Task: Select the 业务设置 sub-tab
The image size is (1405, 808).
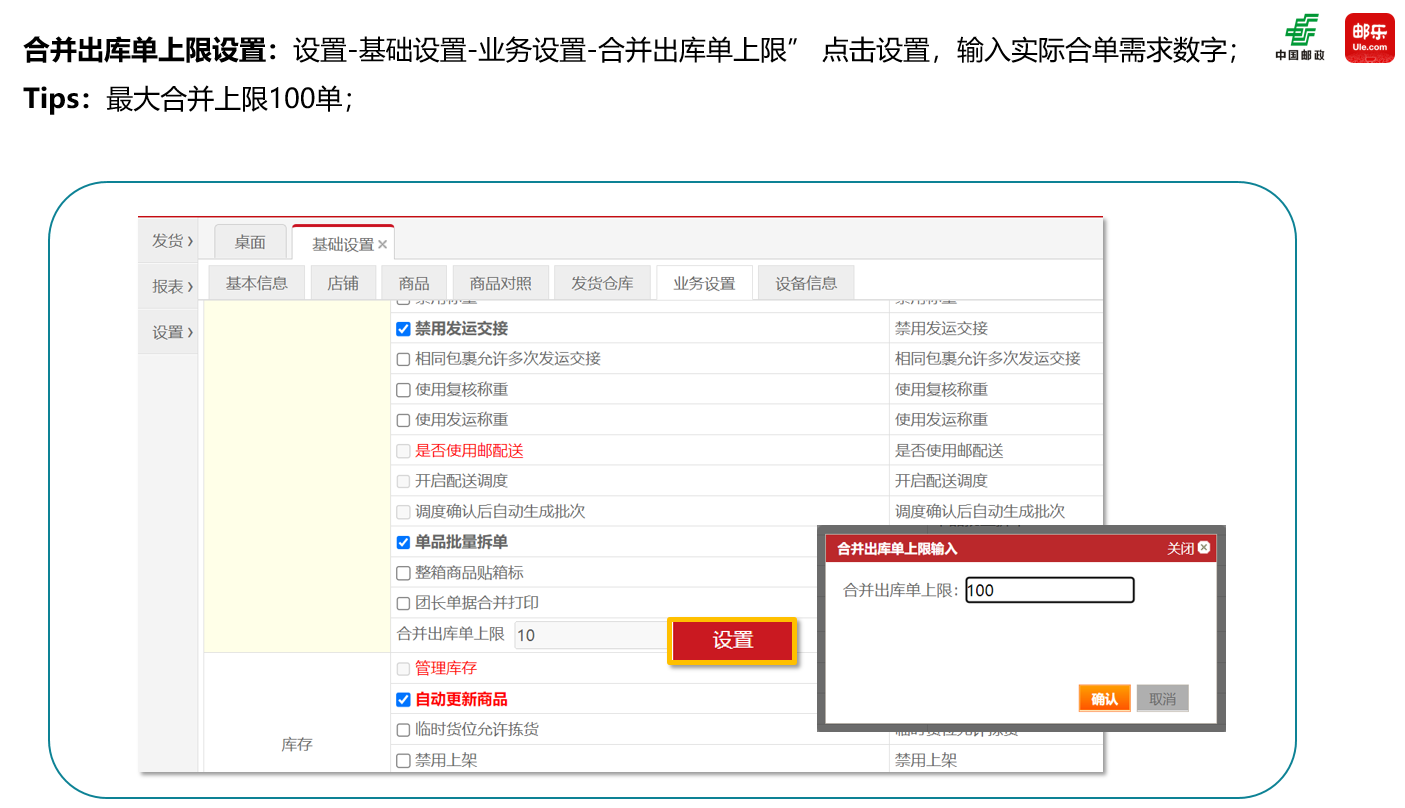Action: [x=704, y=283]
